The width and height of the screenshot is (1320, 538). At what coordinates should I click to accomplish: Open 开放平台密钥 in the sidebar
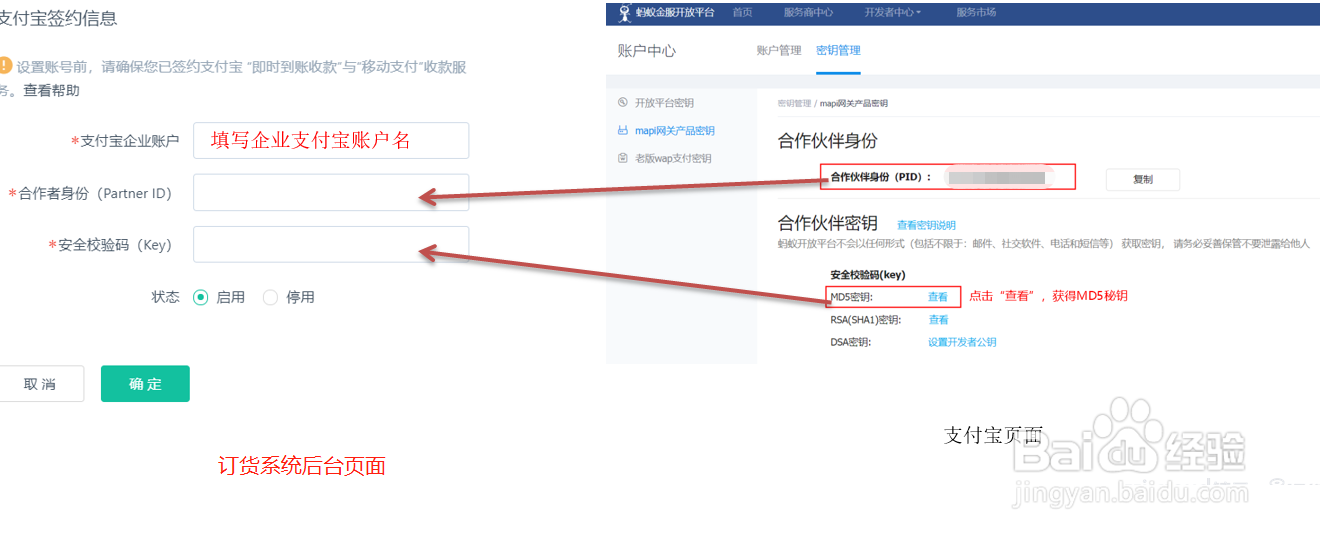point(664,103)
